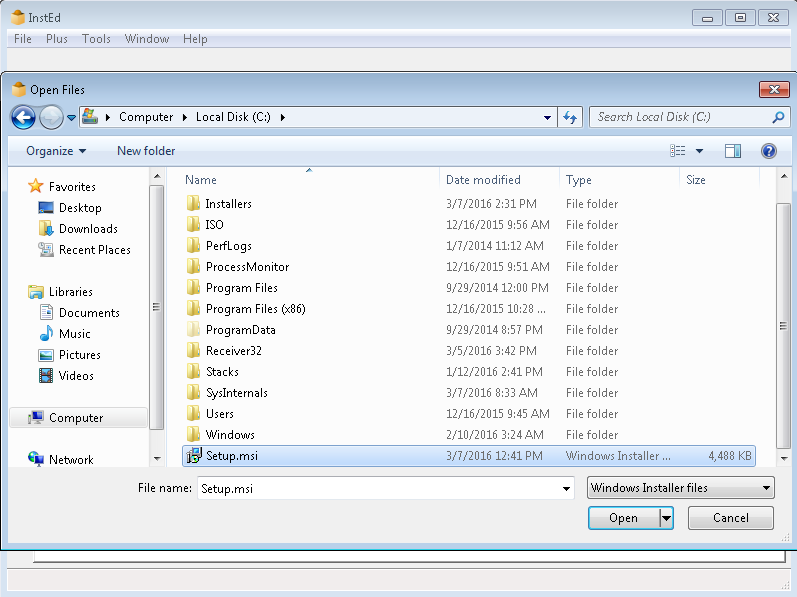Viewport: 797px width, 597px height.
Task: Select the Installers folder icon
Action: (x=193, y=204)
